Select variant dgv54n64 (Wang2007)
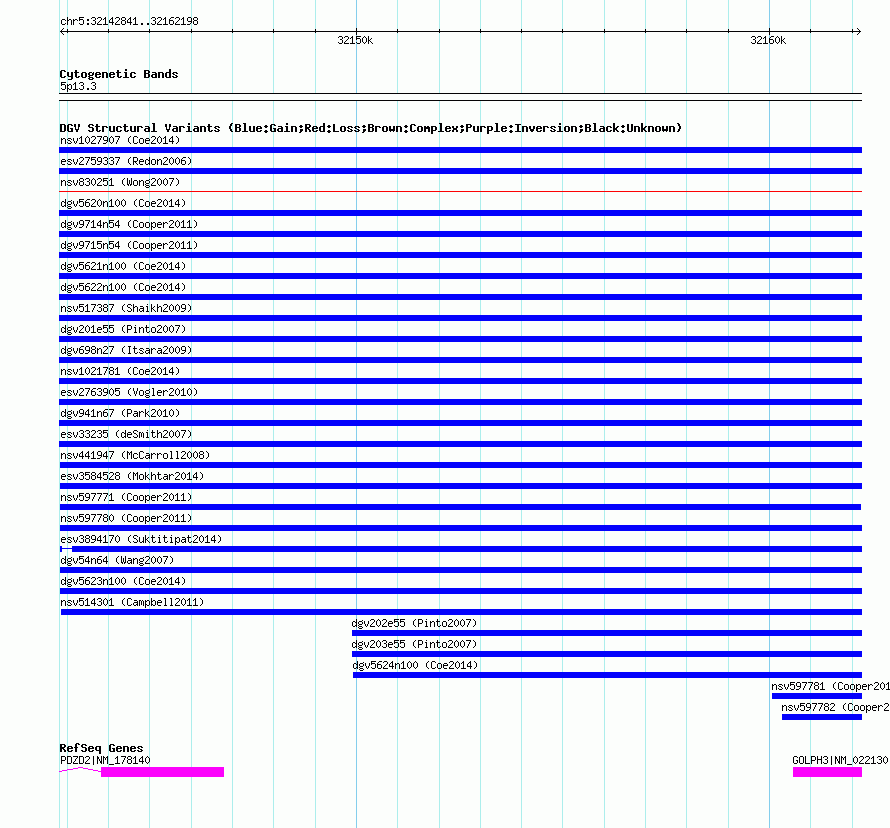Viewport: 890px width, 828px height. tap(117, 560)
